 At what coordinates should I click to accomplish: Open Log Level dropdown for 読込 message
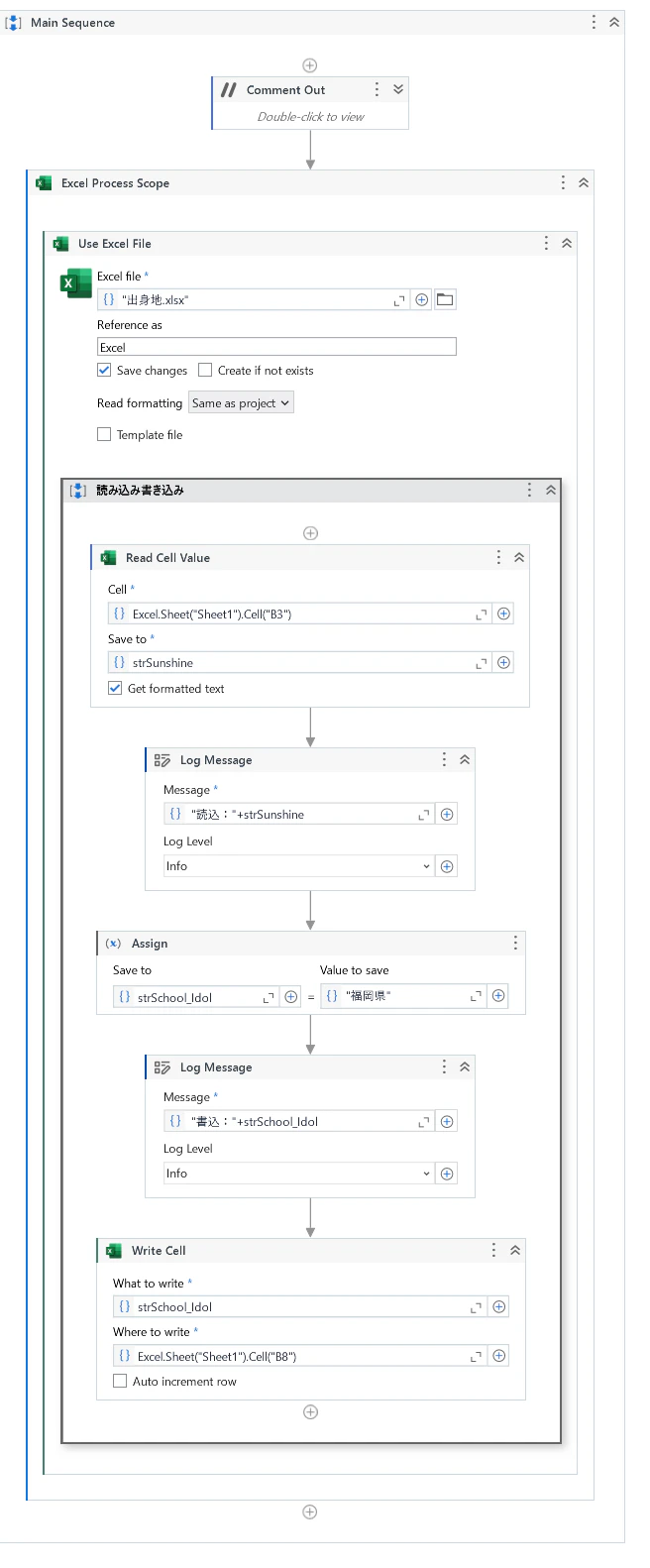pyautogui.click(x=298, y=866)
